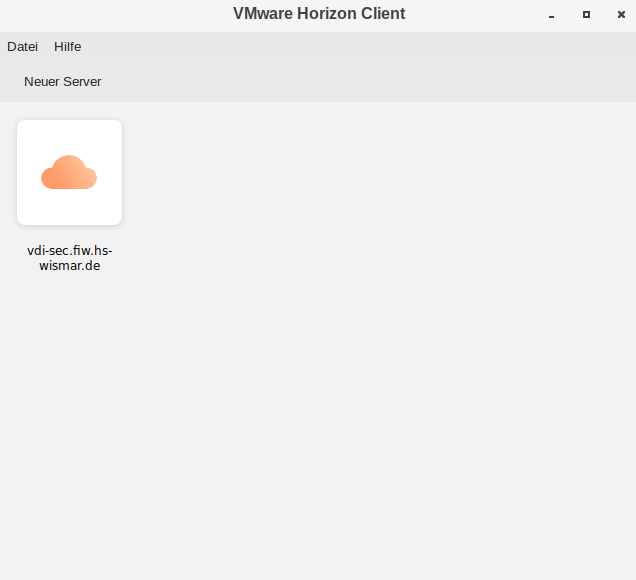This screenshot has height=580, width=636.
Task: Select the orange cloud server icon
Action: 69,172
